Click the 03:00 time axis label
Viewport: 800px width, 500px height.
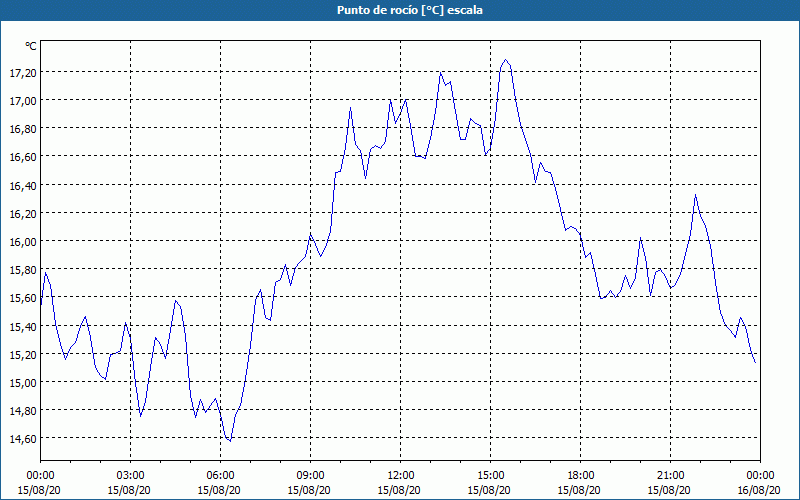click(x=130, y=476)
